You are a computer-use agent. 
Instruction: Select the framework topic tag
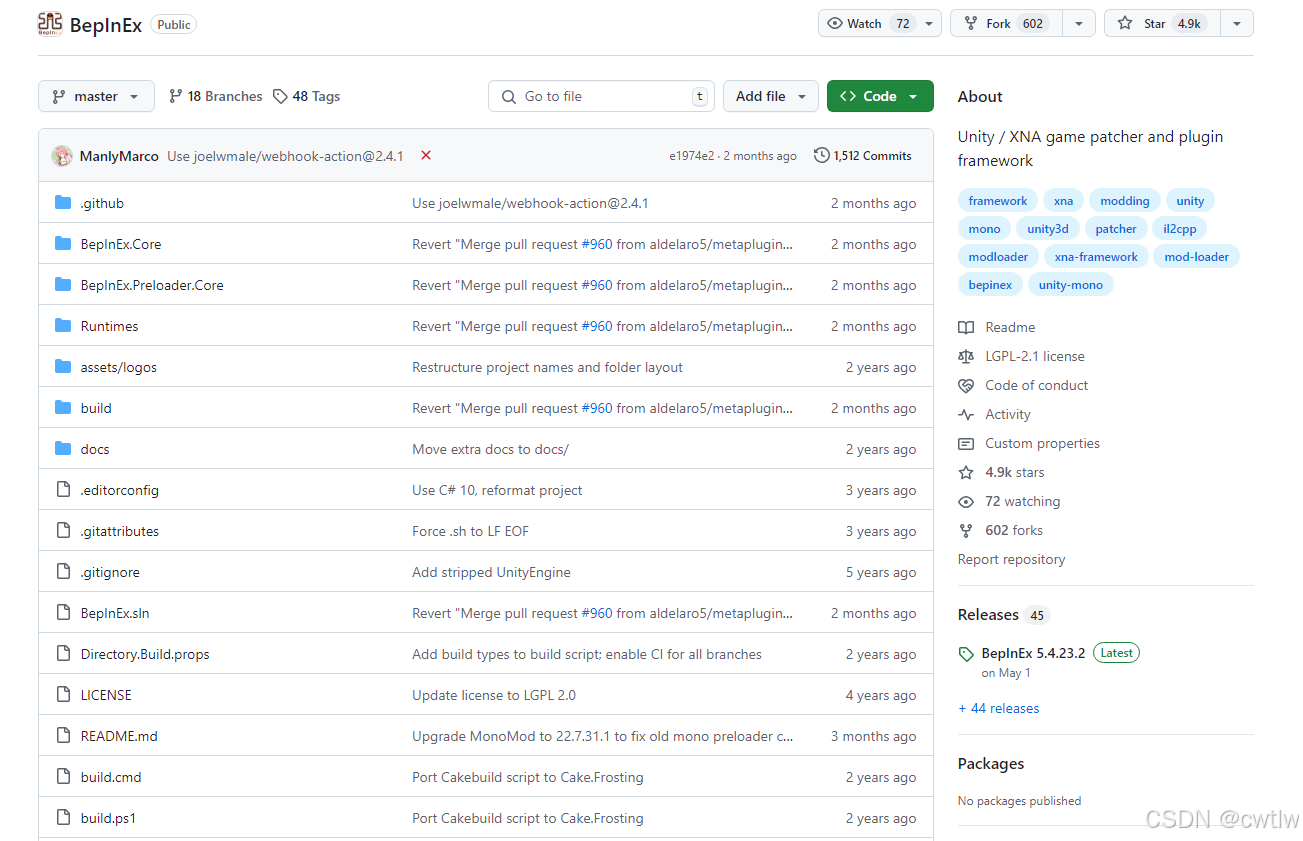coord(998,201)
